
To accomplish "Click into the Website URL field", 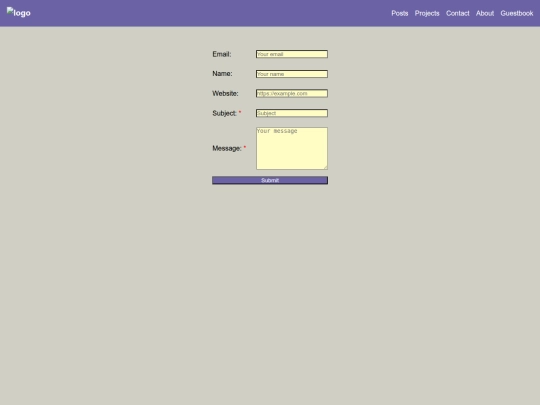I will pyautogui.click(x=292, y=93).
